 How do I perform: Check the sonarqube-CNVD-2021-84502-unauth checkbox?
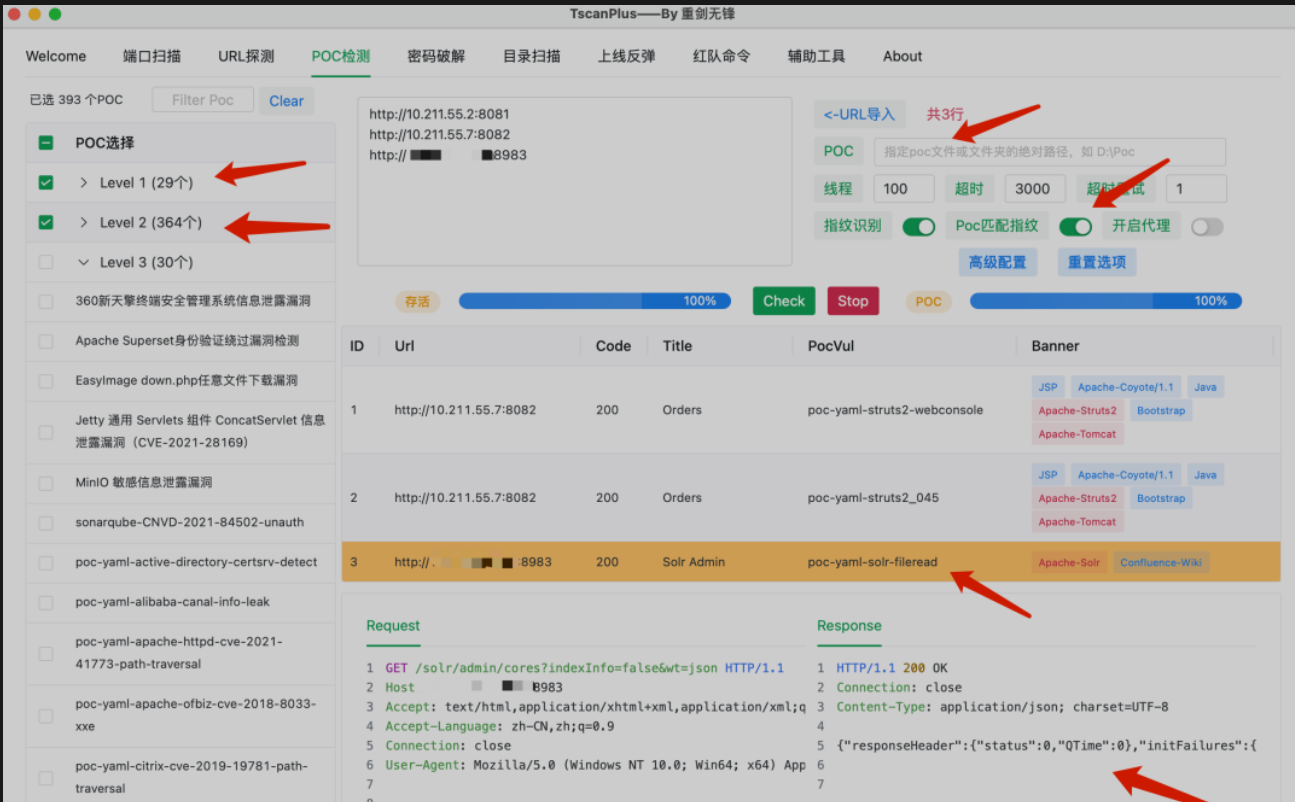pyautogui.click(x=46, y=523)
